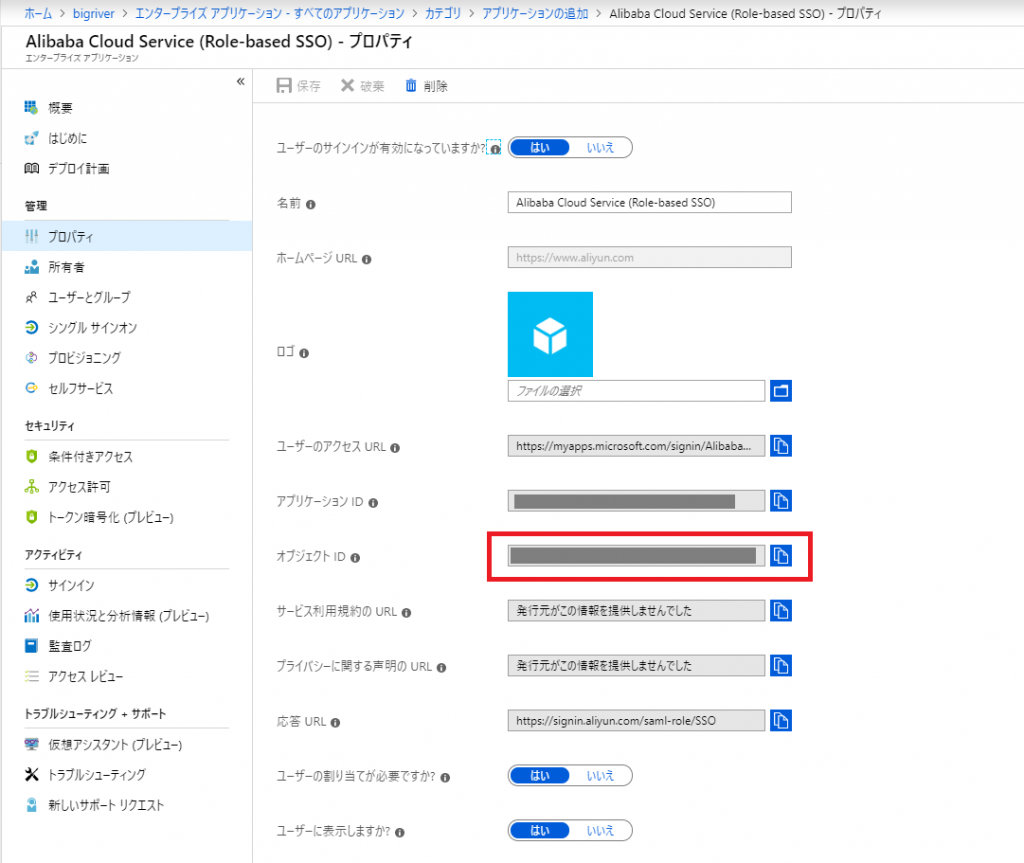Click the ファイルの選択 file input

(x=636, y=391)
